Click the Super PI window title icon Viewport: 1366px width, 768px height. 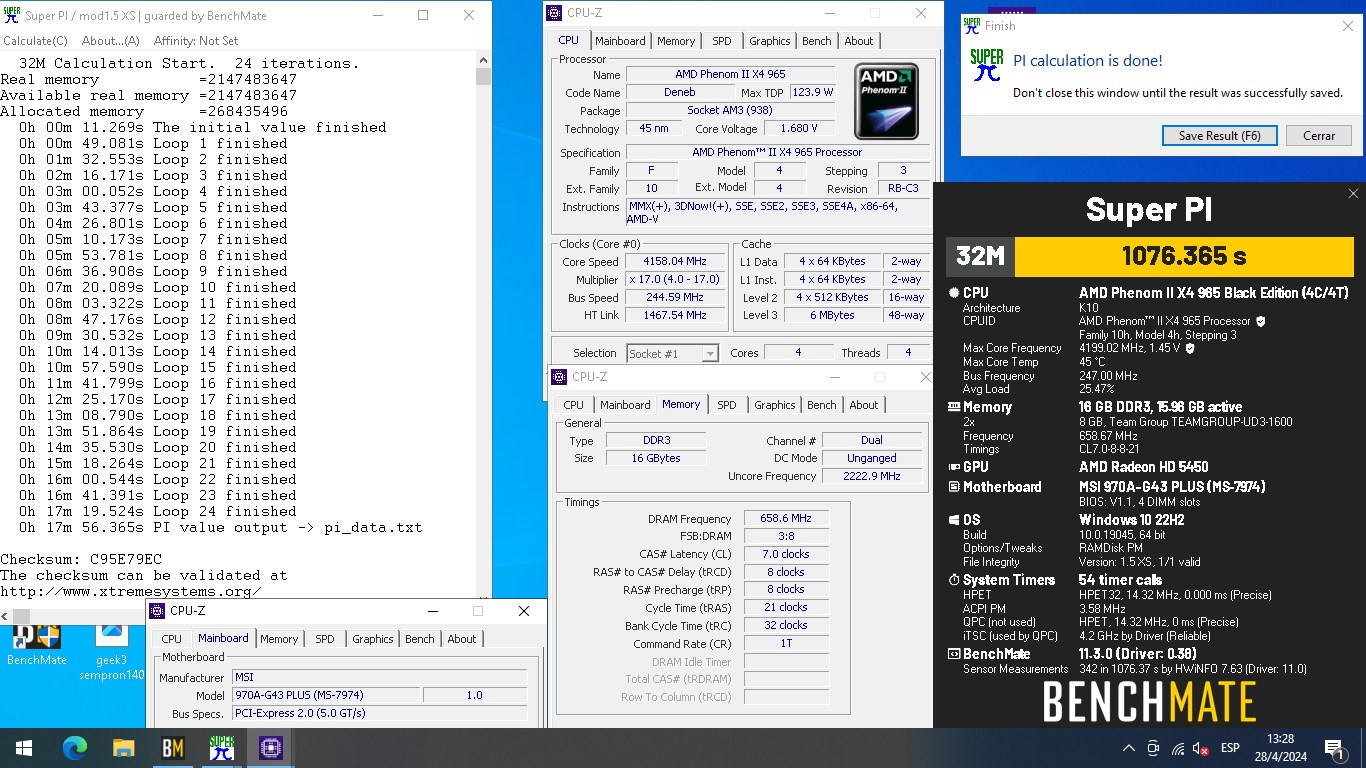tap(11, 15)
